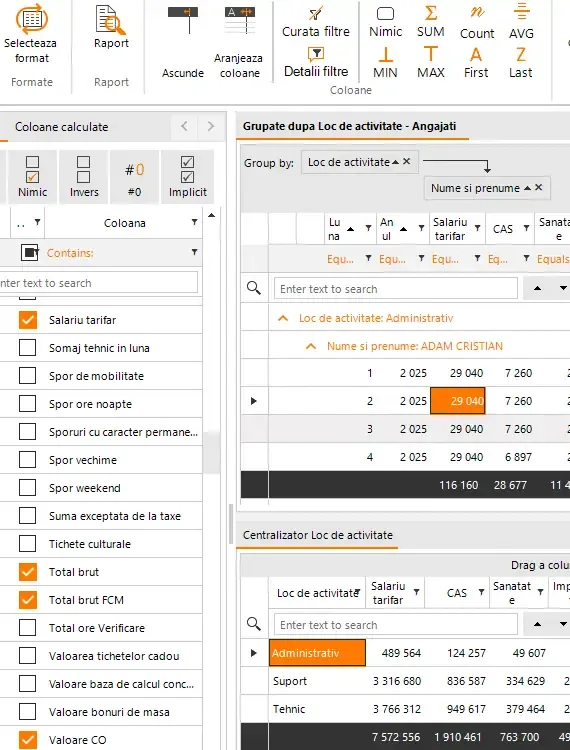
Task: Collapse the Nume si prenume: ADAM CRISTIAN group
Action: (x=311, y=346)
